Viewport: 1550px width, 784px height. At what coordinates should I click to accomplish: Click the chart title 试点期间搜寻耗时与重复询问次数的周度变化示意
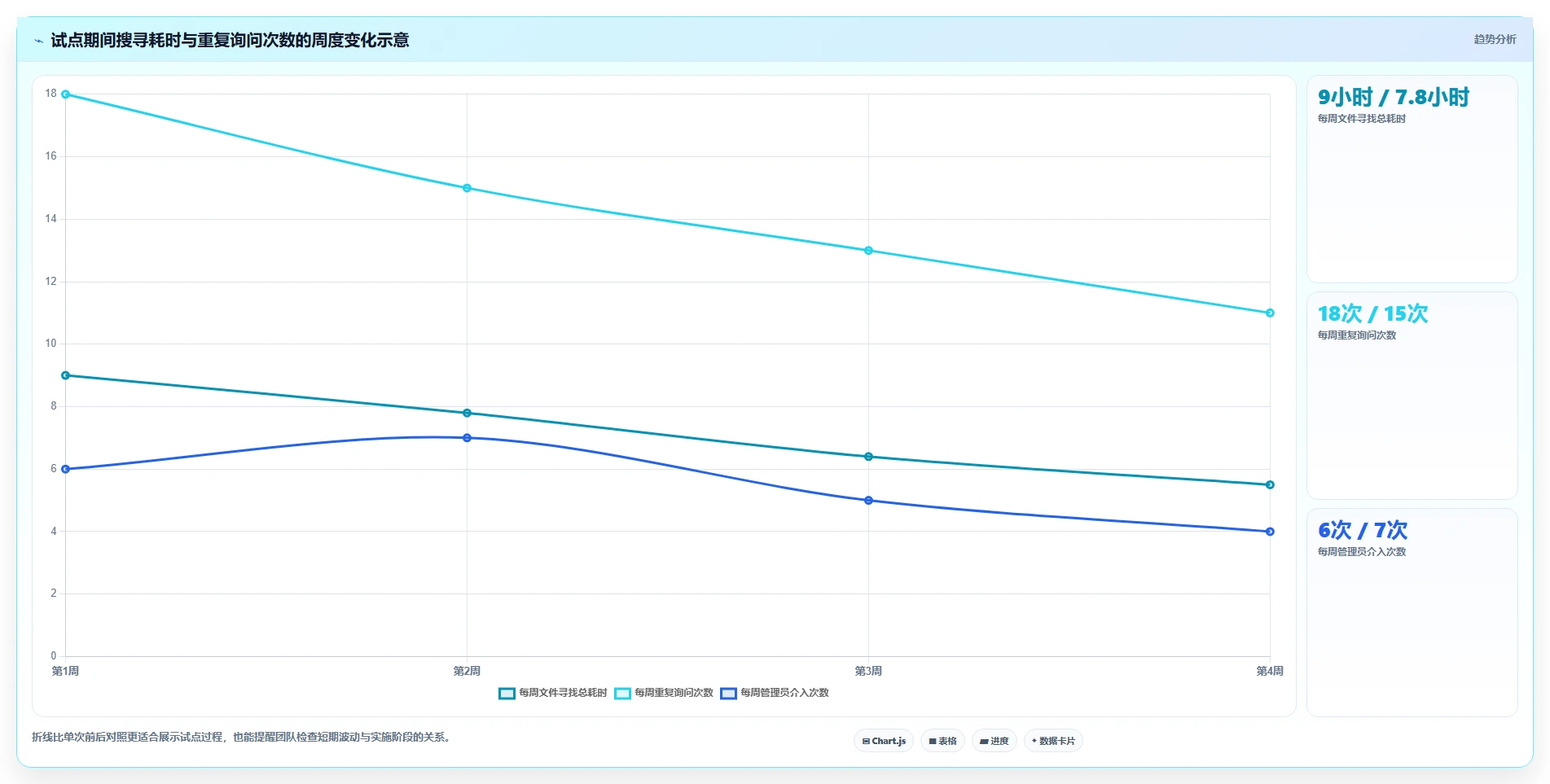click(230, 41)
